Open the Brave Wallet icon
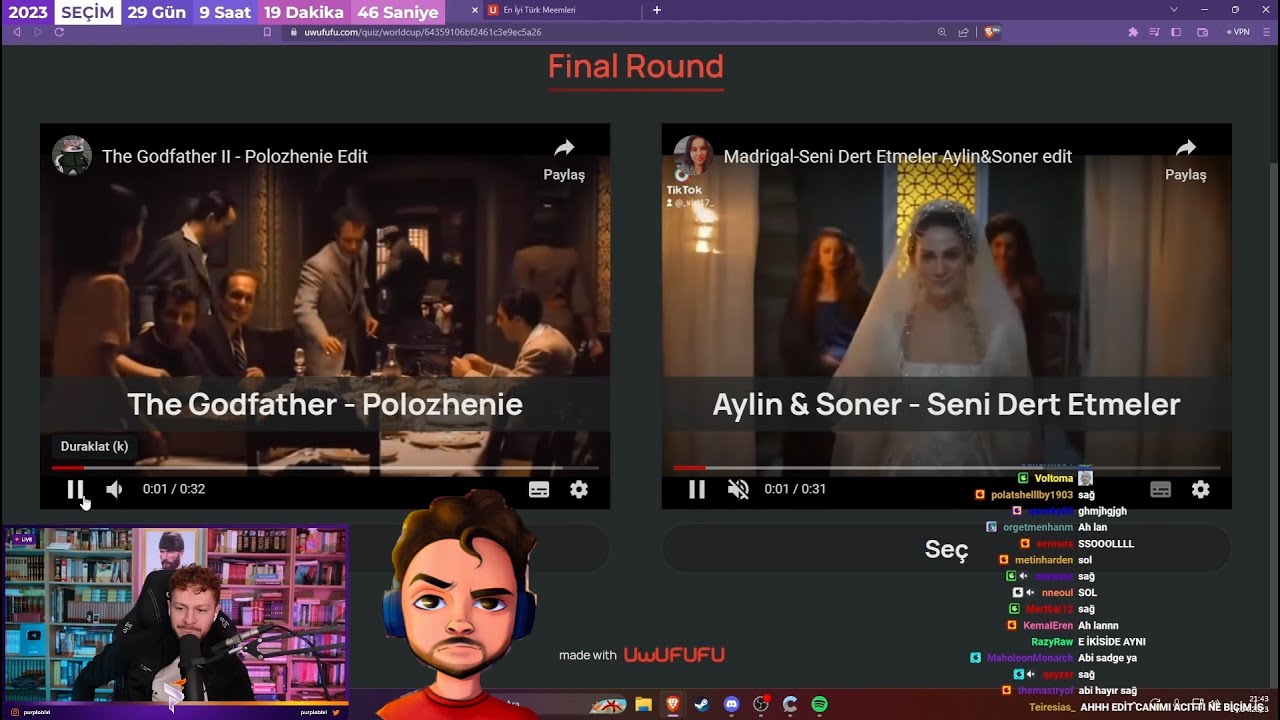Viewport: 1280px width, 720px height. pos(1203,32)
